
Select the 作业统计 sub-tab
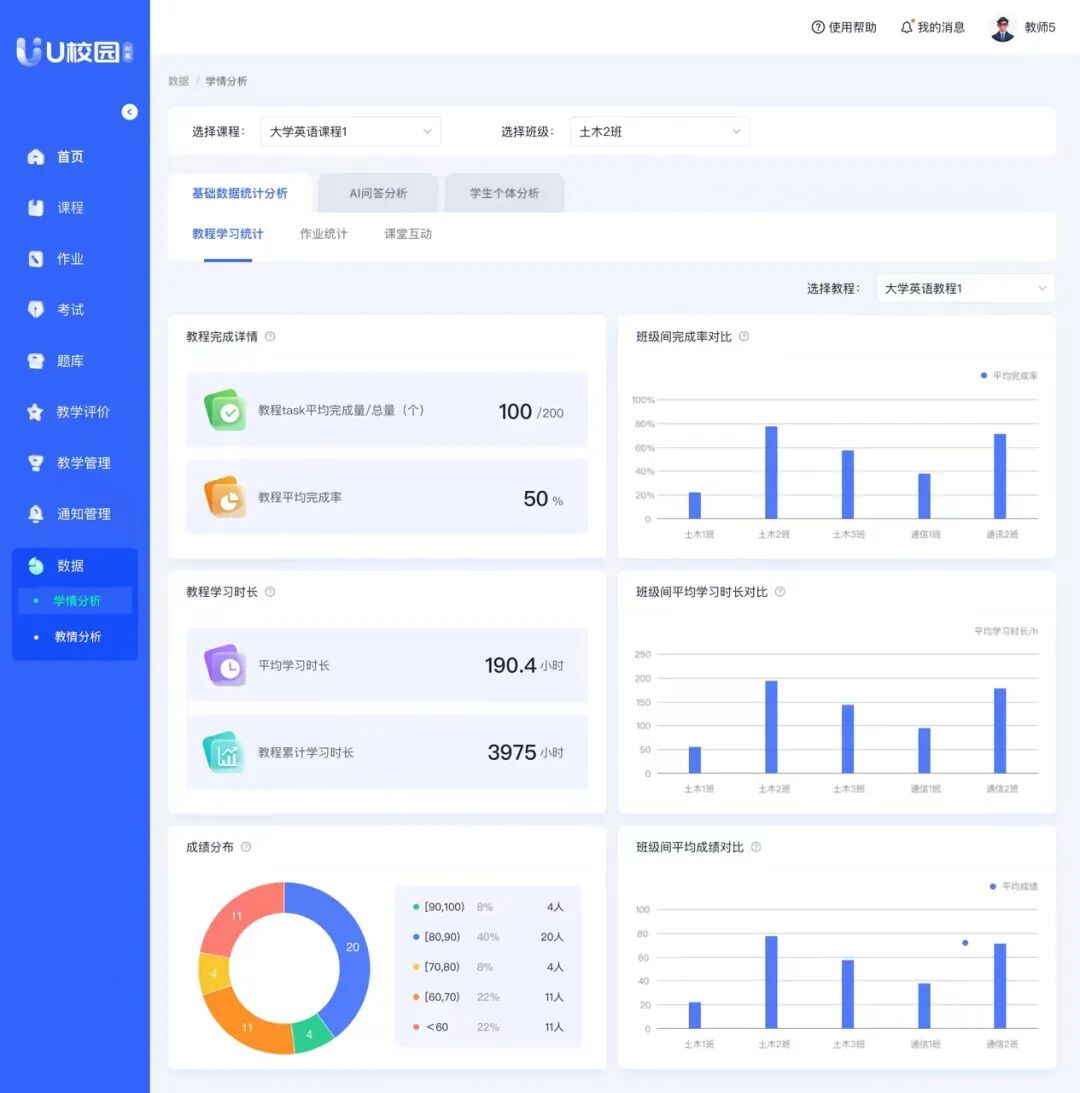point(324,234)
